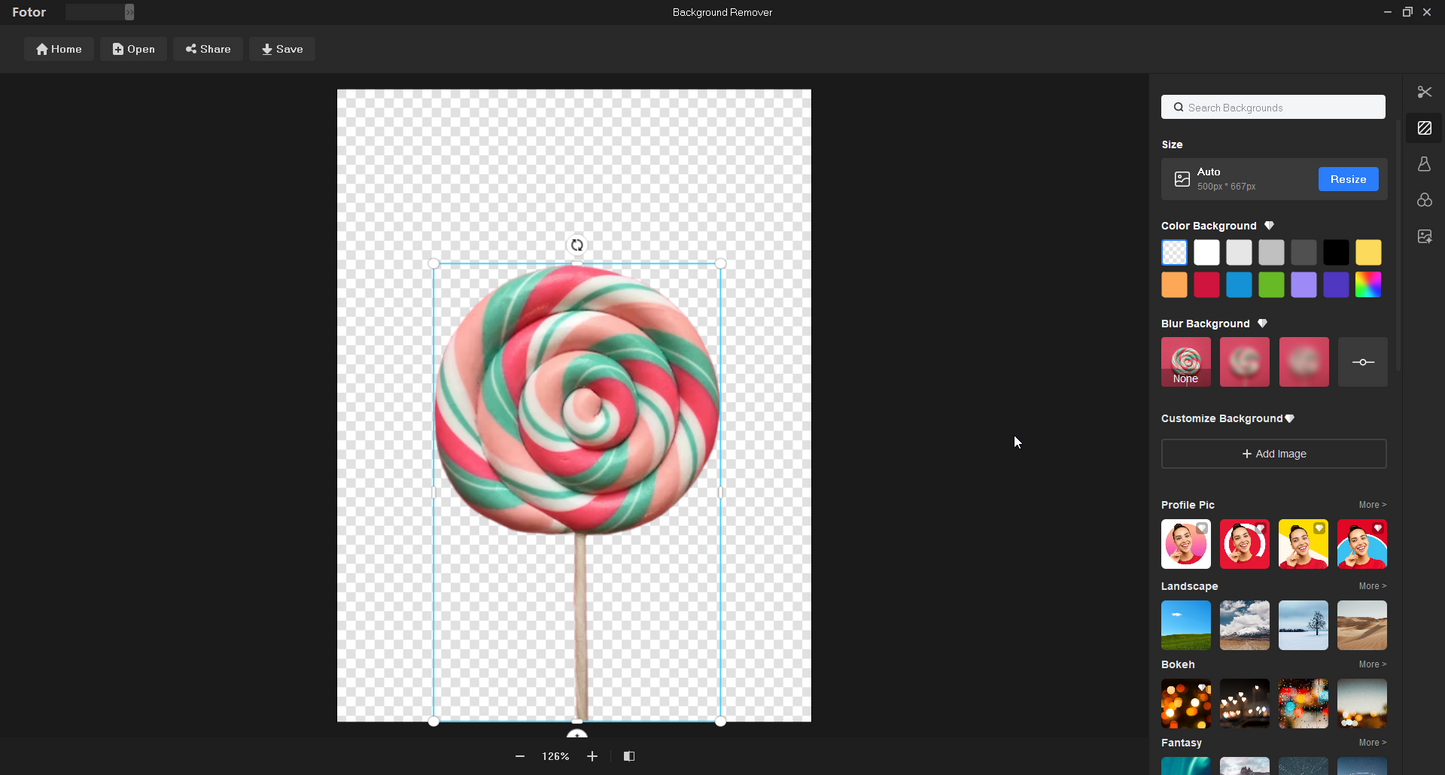The height and width of the screenshot is (775, 1445).
Task: Open the flask effects tool
Action: (x=1424, y=164)
